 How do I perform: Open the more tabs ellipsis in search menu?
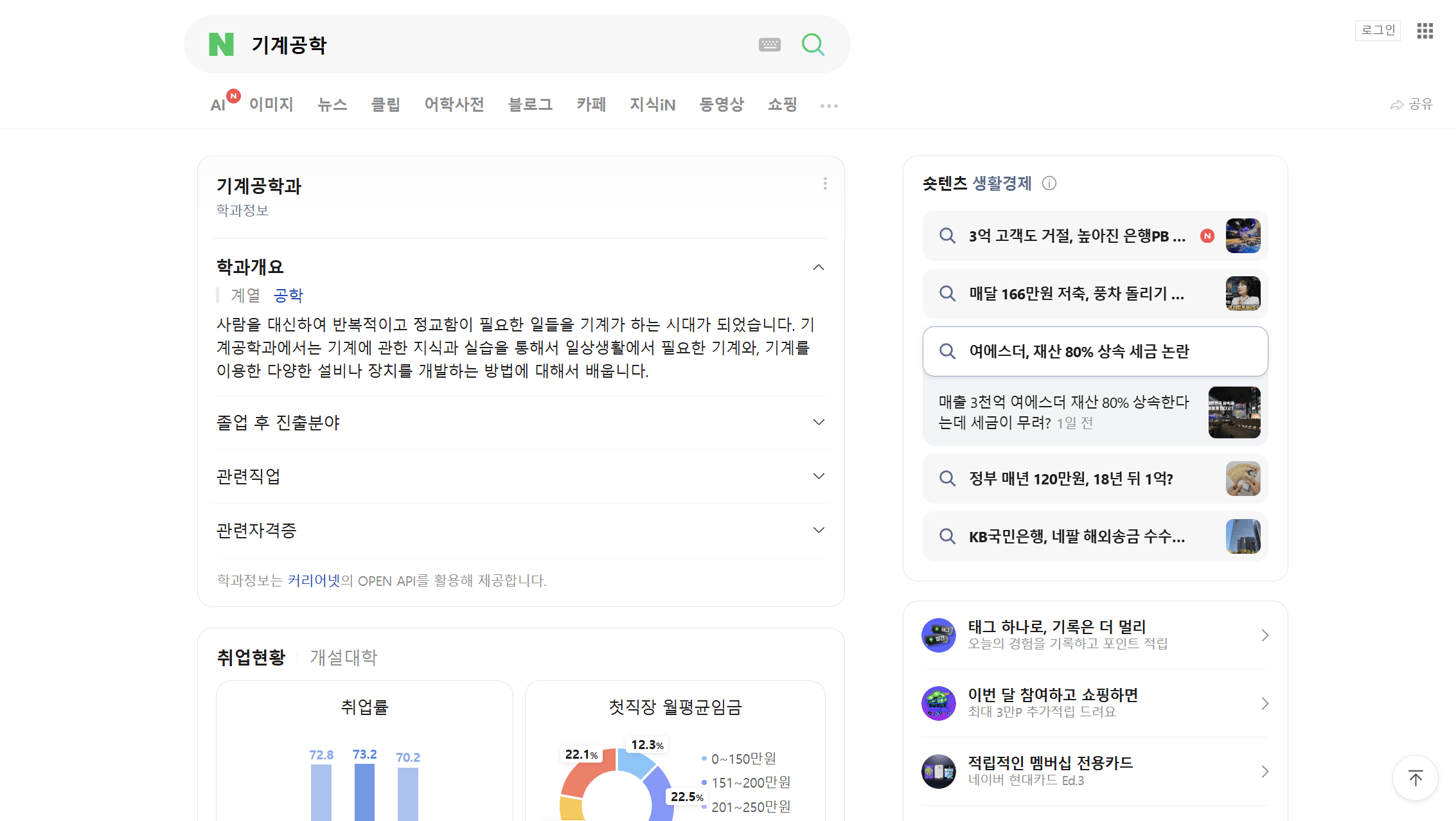pos(829,105)
